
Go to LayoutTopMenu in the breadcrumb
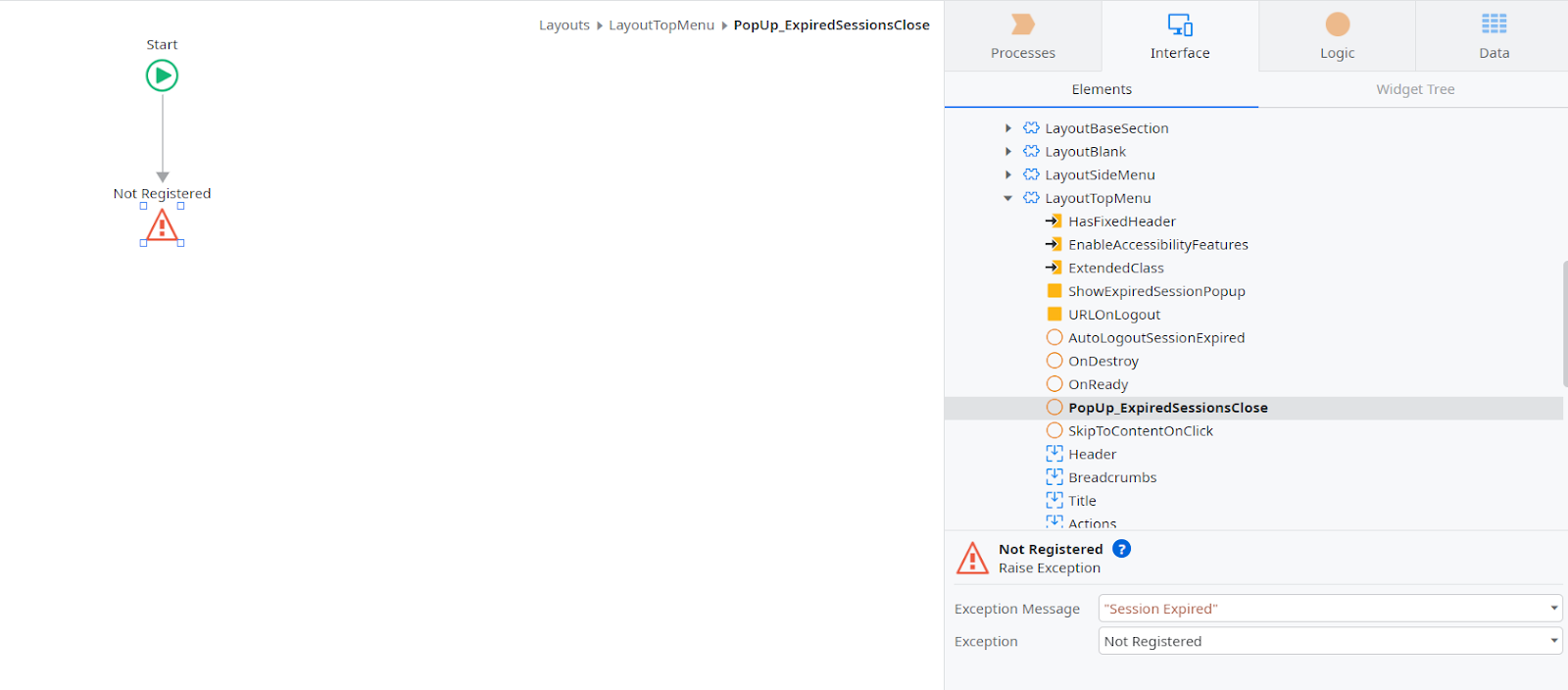(x=661, y=25)
